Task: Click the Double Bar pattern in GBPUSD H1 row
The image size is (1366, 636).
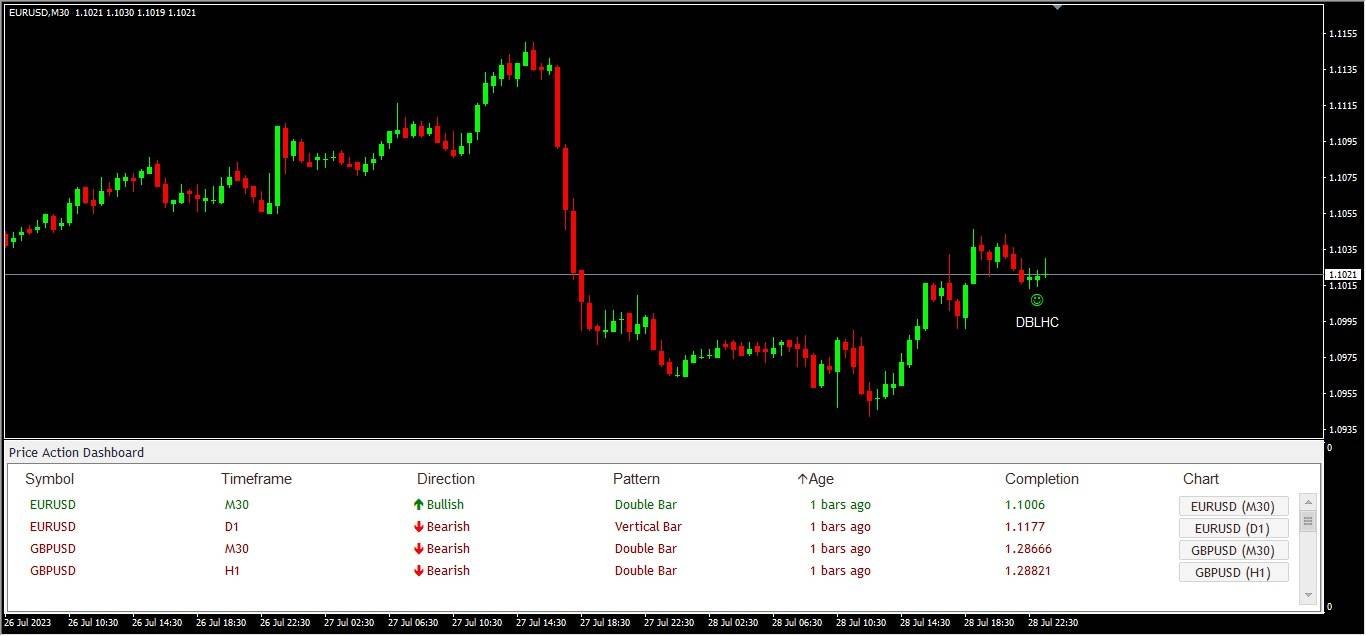Action: tap(646, 571)
